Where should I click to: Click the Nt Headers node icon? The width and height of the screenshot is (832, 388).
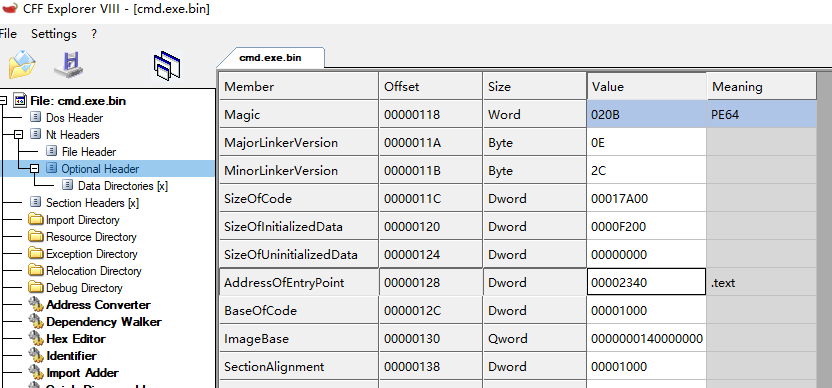click(x=36, y=135)
